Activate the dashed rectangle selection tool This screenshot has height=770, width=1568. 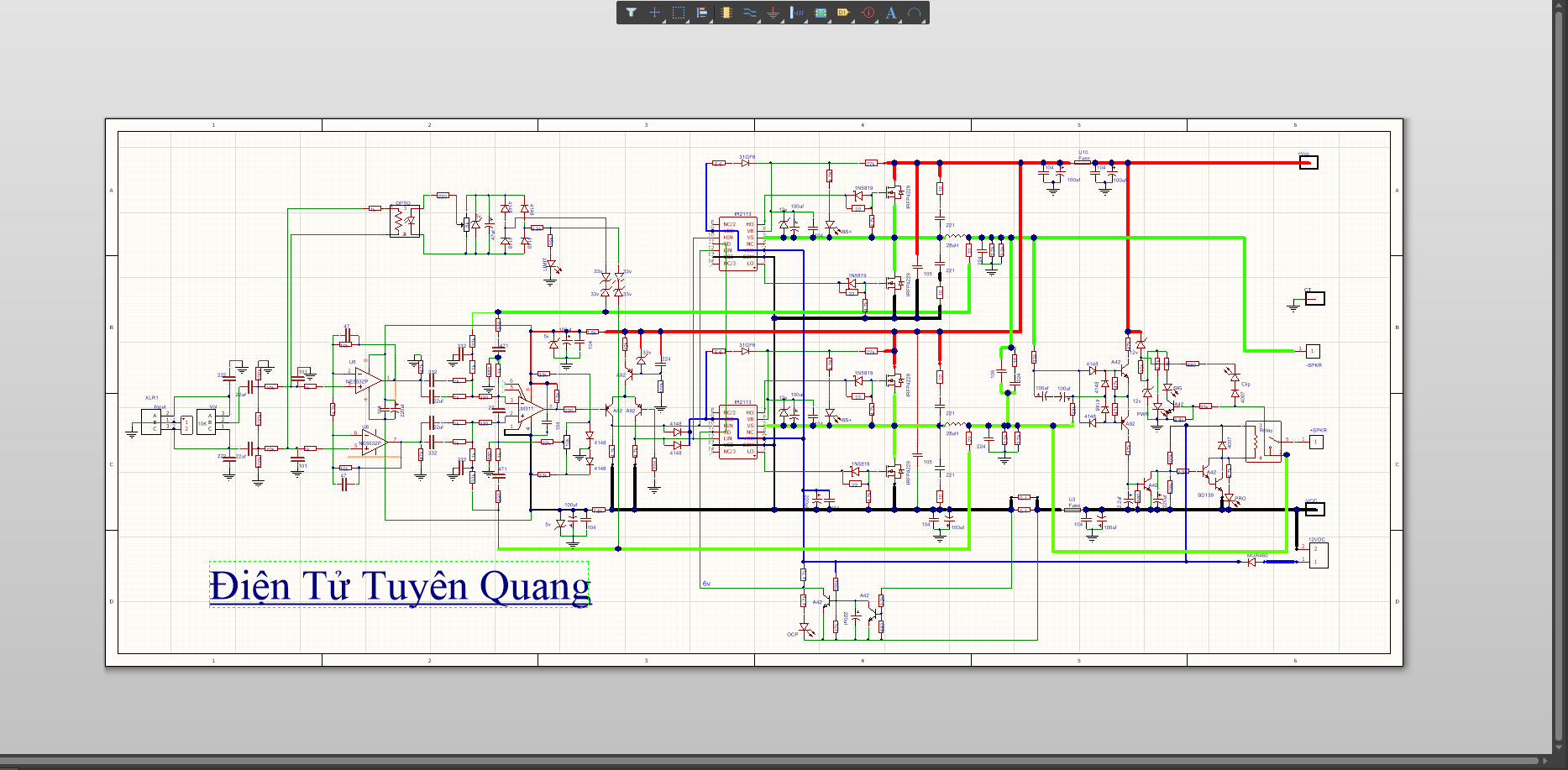pos(679,13)
